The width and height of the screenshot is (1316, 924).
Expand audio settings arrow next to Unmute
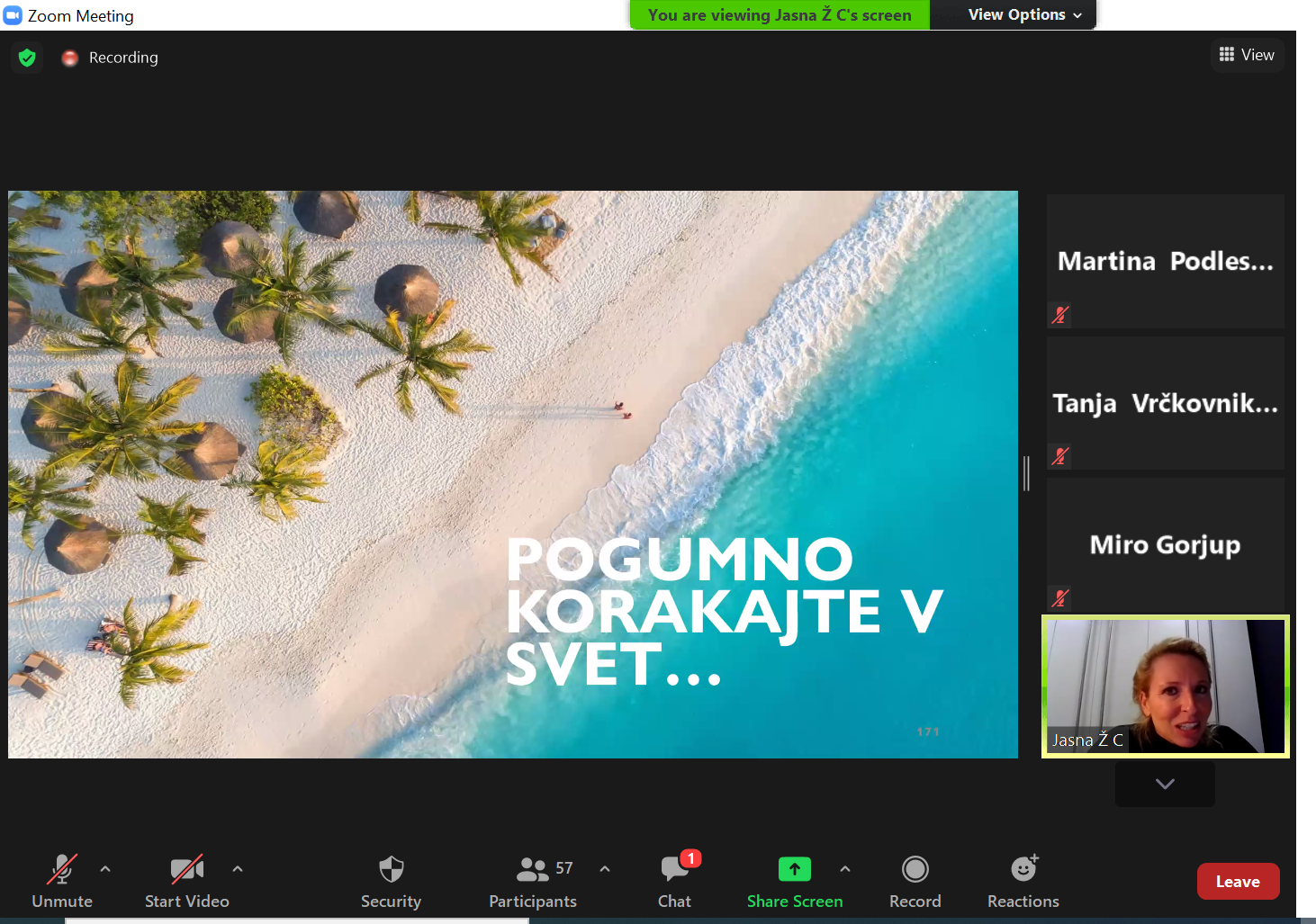pos(105,869)
